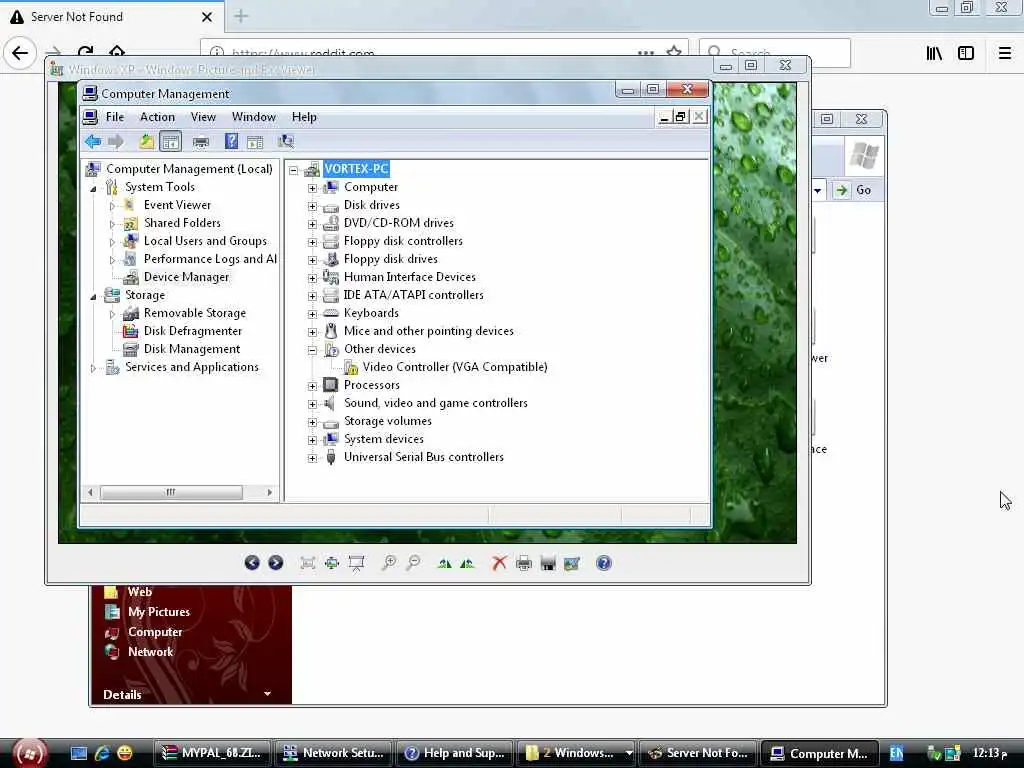Open the File menu in Computer Management

point(115,117)
